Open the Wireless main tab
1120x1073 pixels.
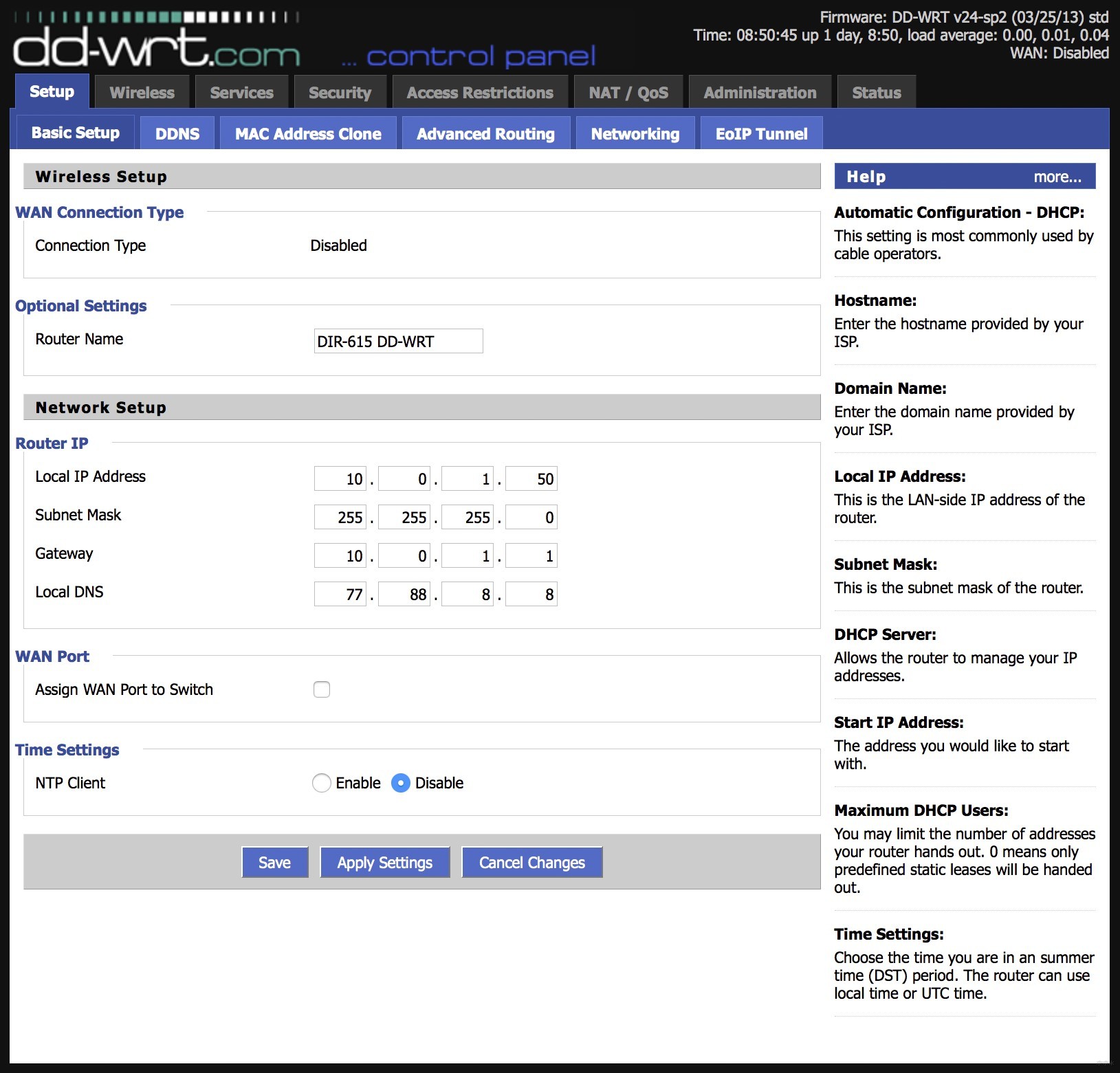[x=142, y=92]
